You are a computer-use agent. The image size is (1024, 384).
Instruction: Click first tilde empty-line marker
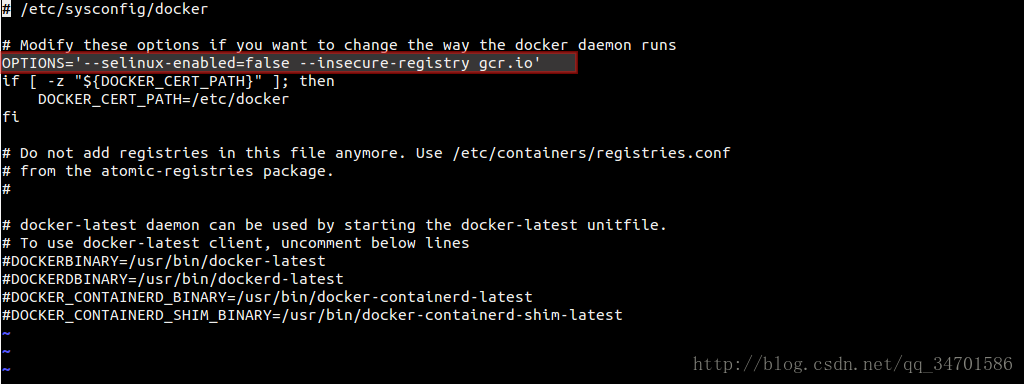[6, 334]
